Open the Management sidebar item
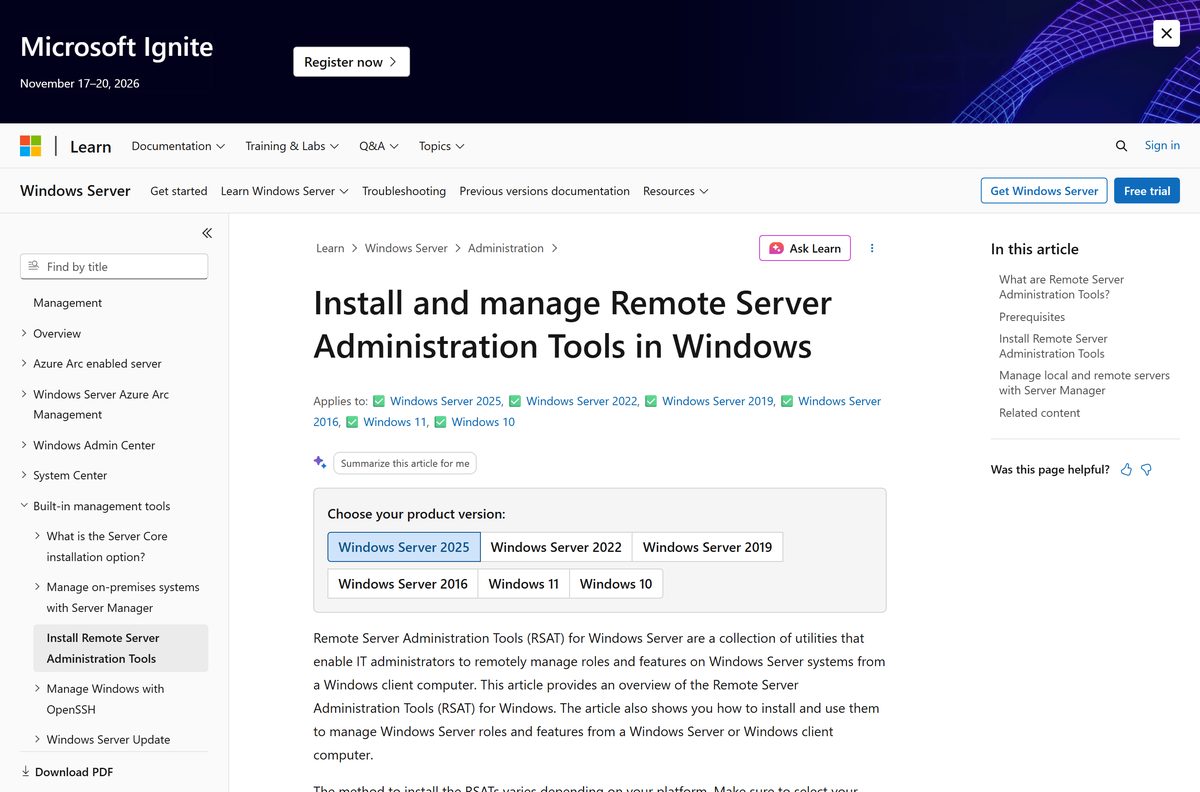Screen dimensions: 1200x792 [67, 303]
